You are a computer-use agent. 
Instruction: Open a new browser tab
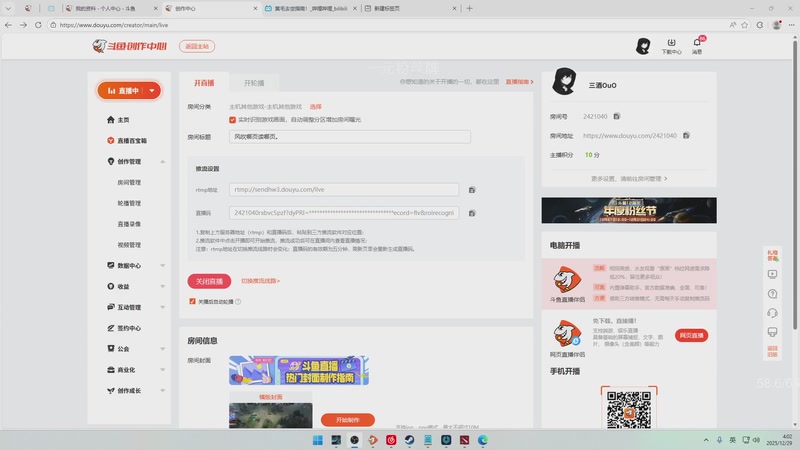coord(469,8)
